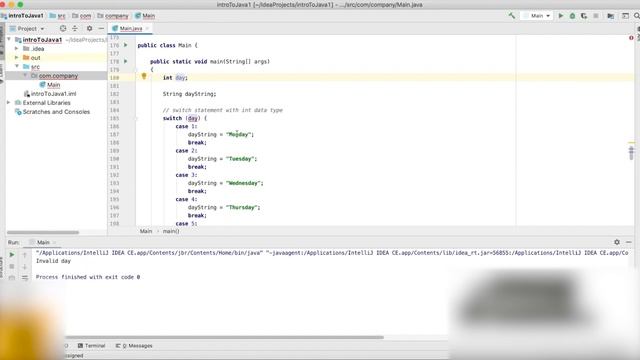Select the com.company package row
Image resolution: width=640 pixels, height=360 pixels.
pyautogui.click(x=56, y=76)
